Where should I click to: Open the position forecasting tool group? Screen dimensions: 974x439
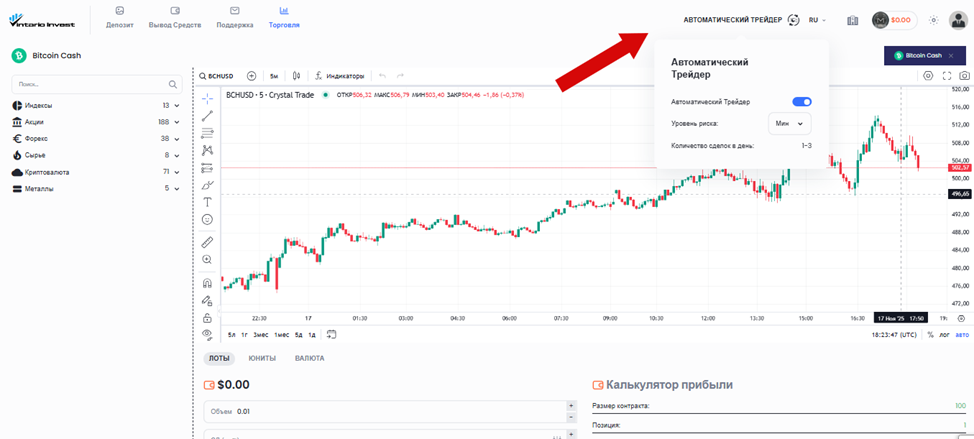207,168
